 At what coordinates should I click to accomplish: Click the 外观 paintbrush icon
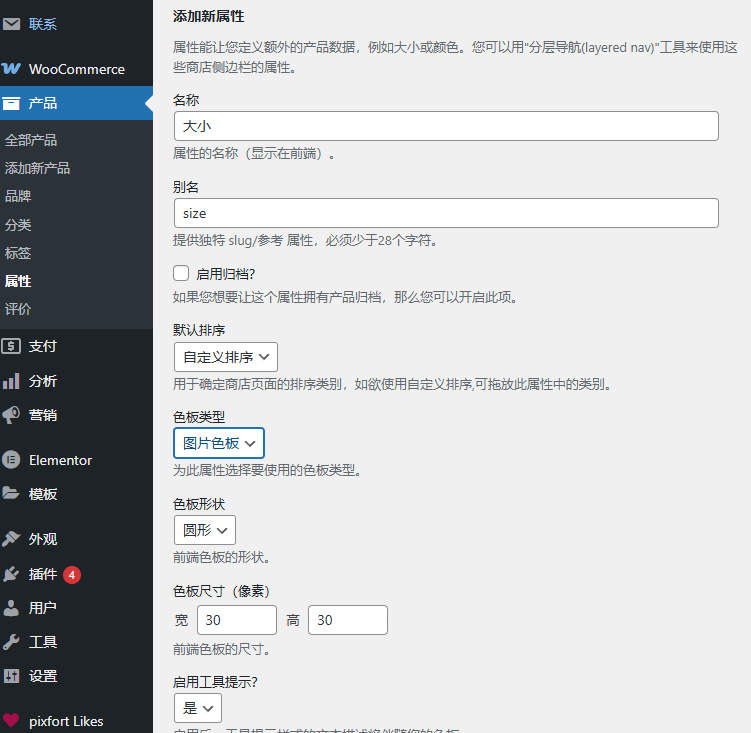click(11, 538)
